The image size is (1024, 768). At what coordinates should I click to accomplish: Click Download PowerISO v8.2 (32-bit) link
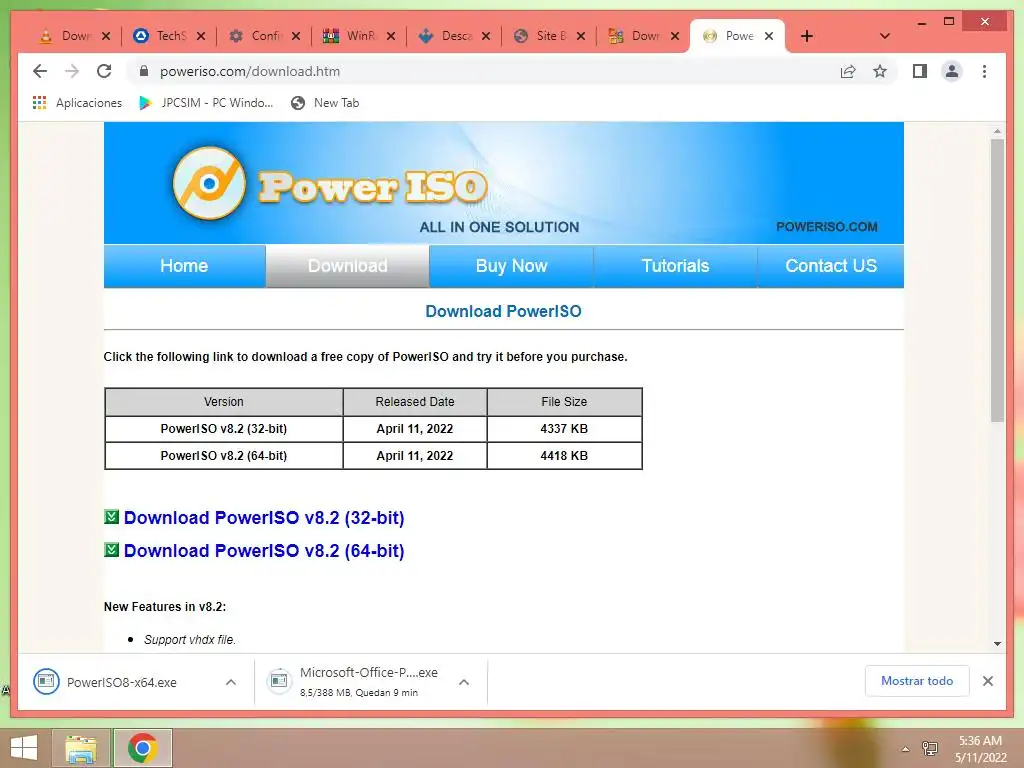(x=264, y=517)
